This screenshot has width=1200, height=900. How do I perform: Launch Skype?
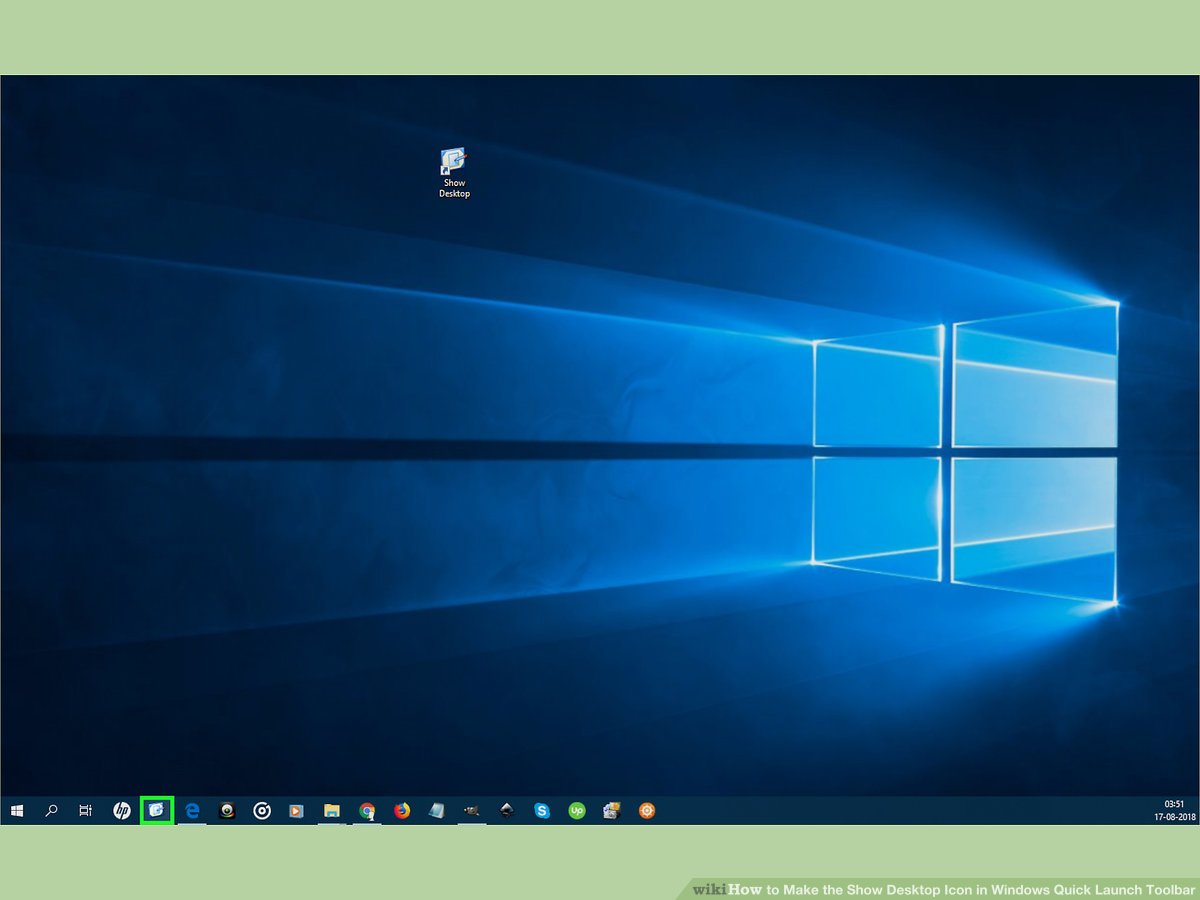(x=541, y=810)
